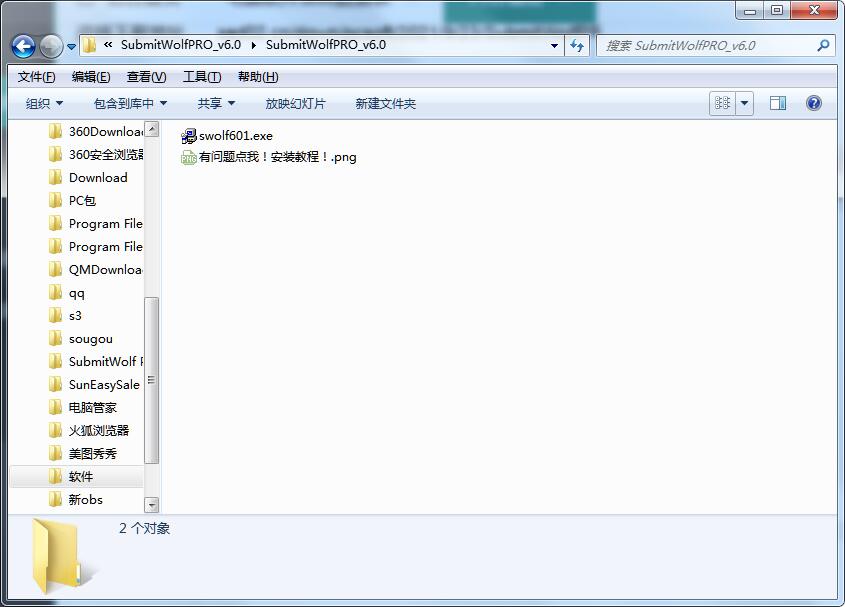Toggle the preview pane icon
The width and height of the screenshot is (845, 607).
pyautogui.click(x=777, y=103)
